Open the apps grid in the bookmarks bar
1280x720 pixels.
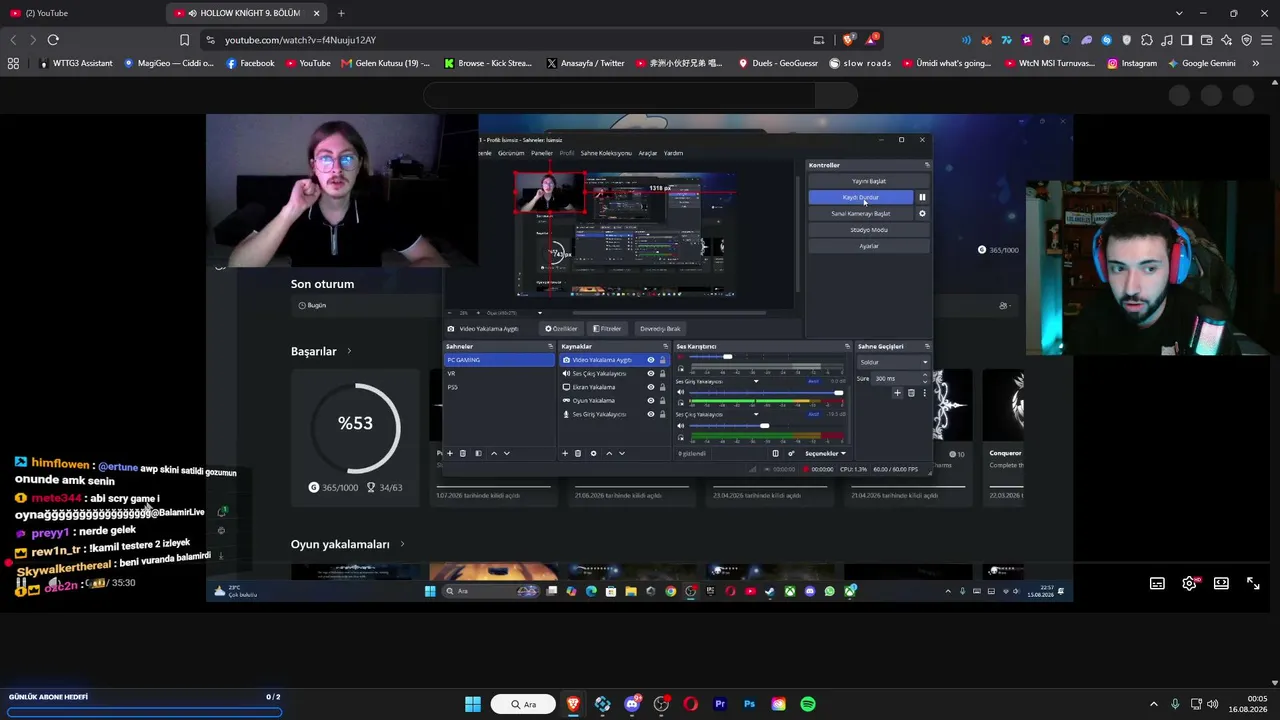click(13, 63)
